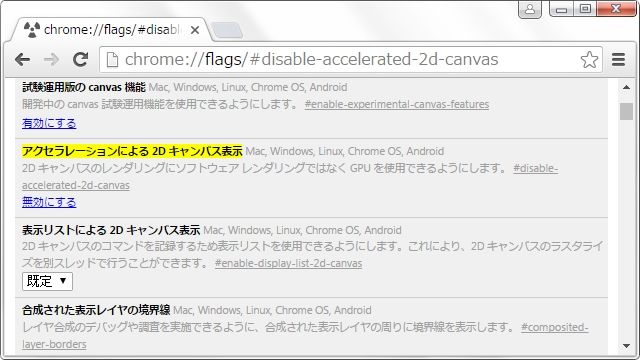
Task: Follow the #composited-layer-borders anchor link
Action: (305, 336)
